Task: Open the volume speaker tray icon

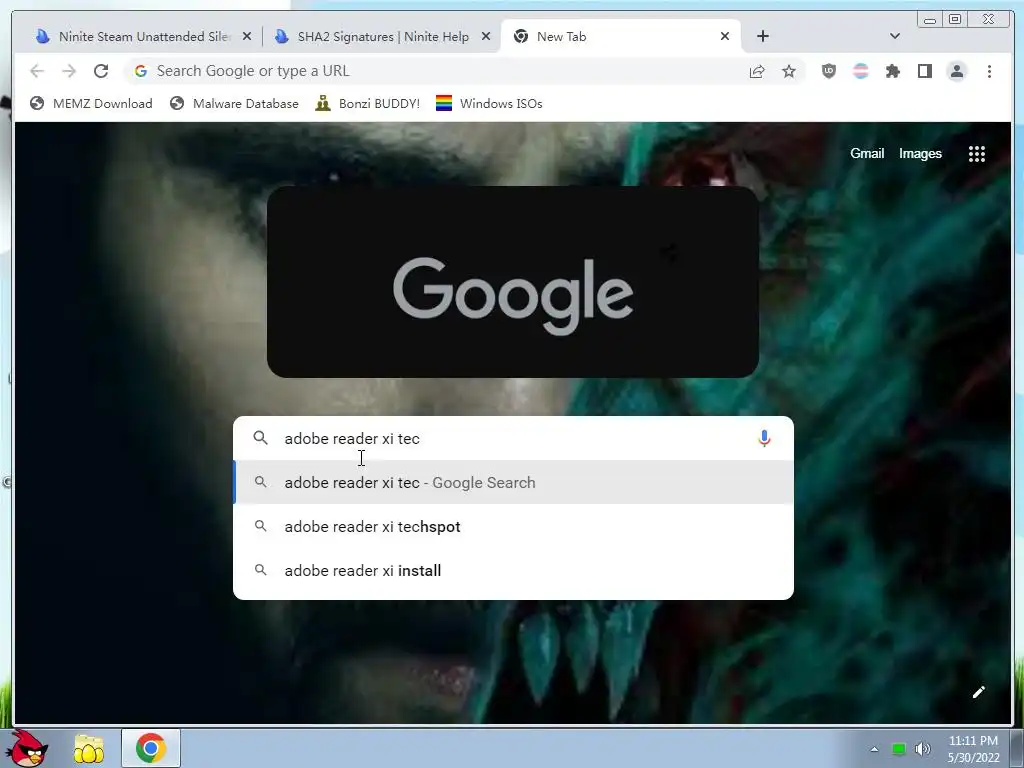Action: coord(922,749)
